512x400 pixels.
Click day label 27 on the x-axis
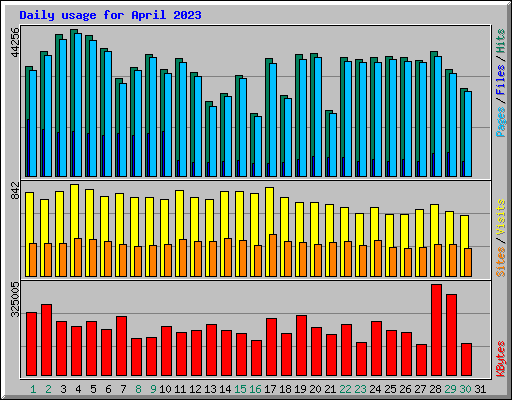(x=420, y=389)
